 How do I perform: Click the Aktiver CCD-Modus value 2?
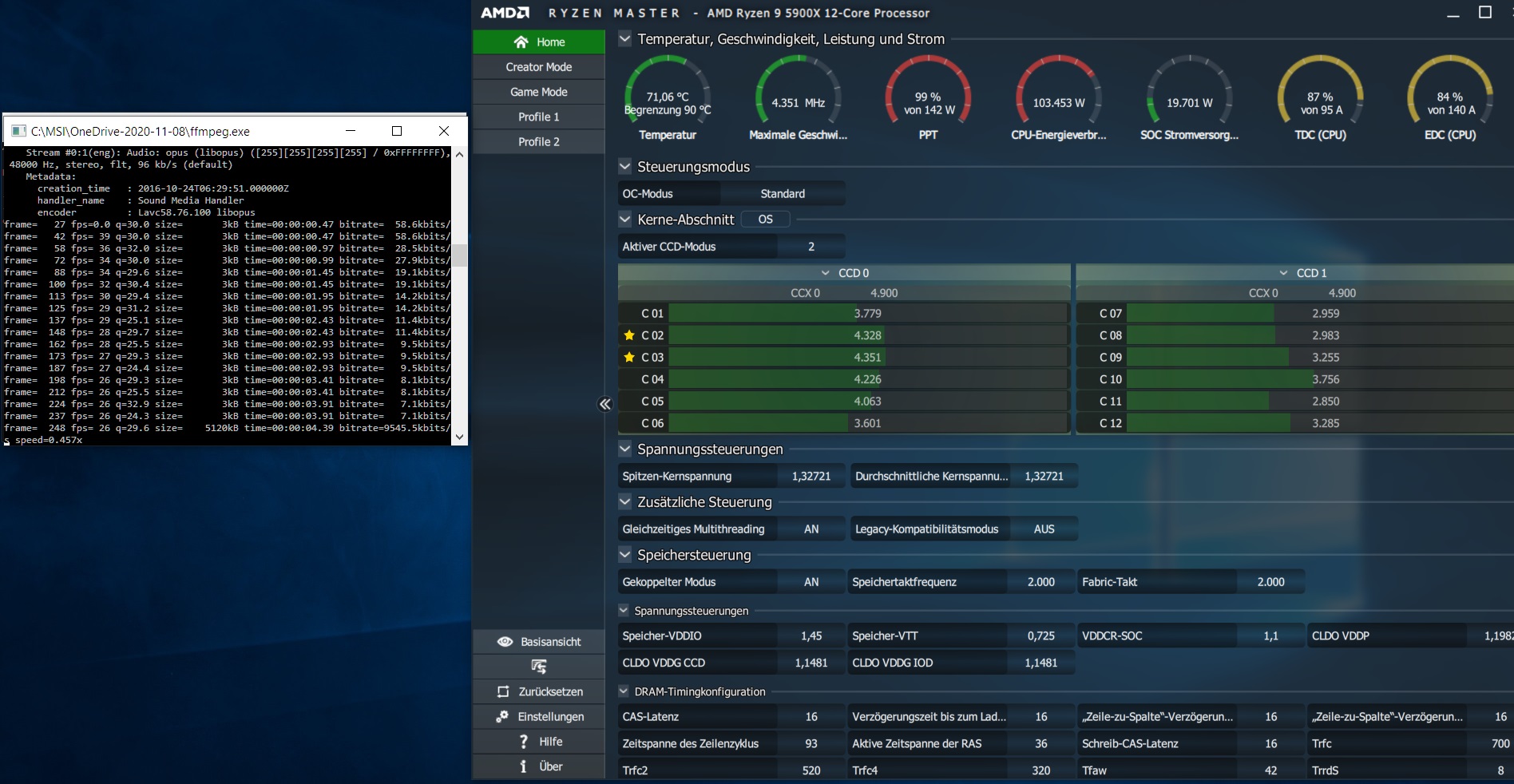click(811, 247)
